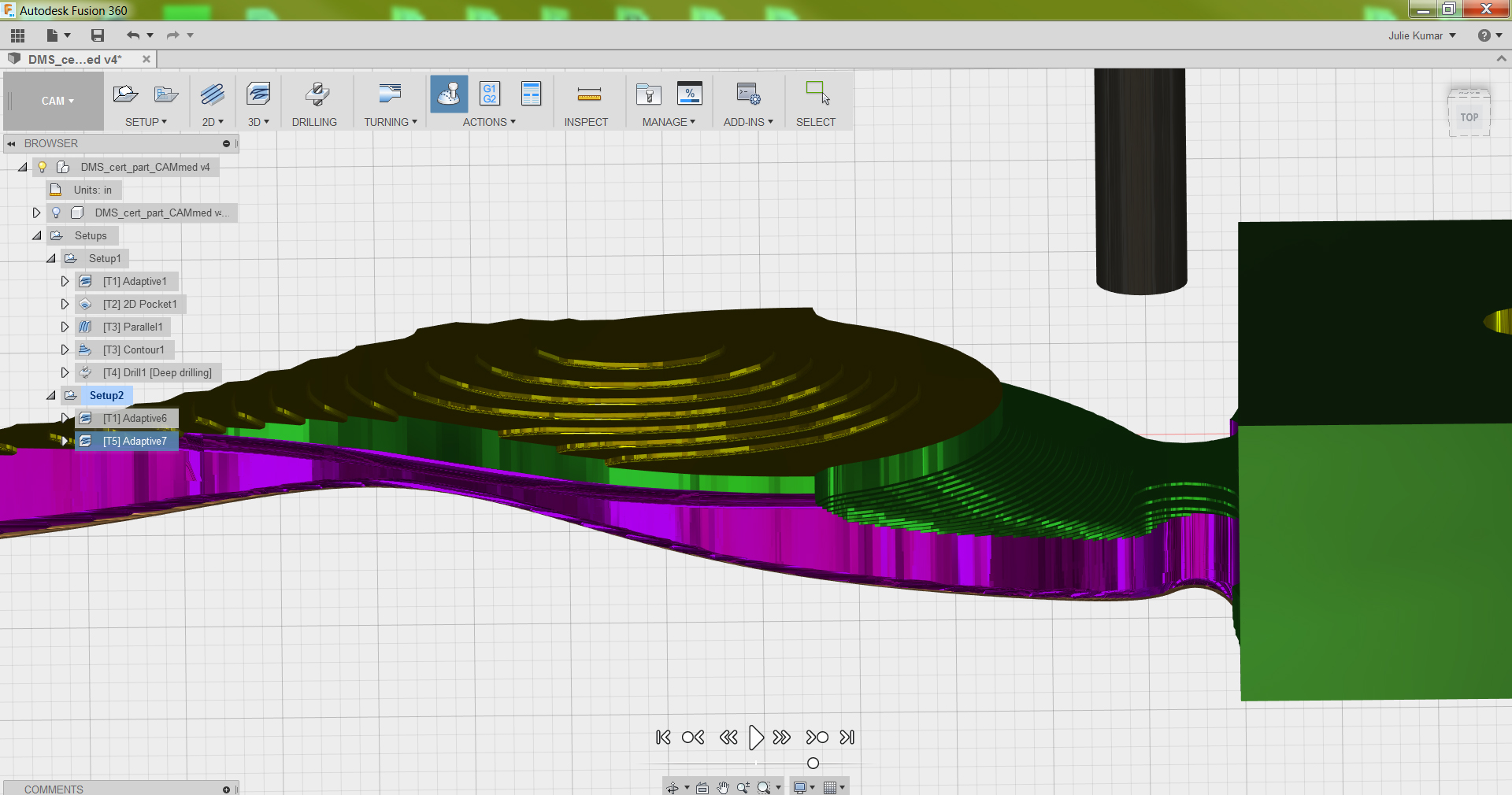Viewport: 1512px width, 795px height.
Task: Click the simulation speed slider handle
Action: pos(813,764)
